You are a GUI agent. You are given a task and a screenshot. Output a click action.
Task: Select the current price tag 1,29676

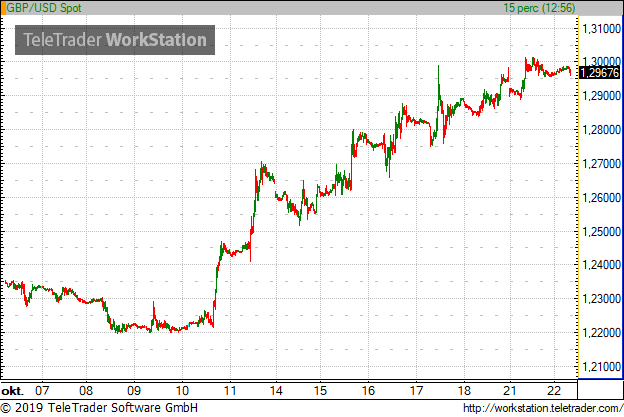point(600,73)
